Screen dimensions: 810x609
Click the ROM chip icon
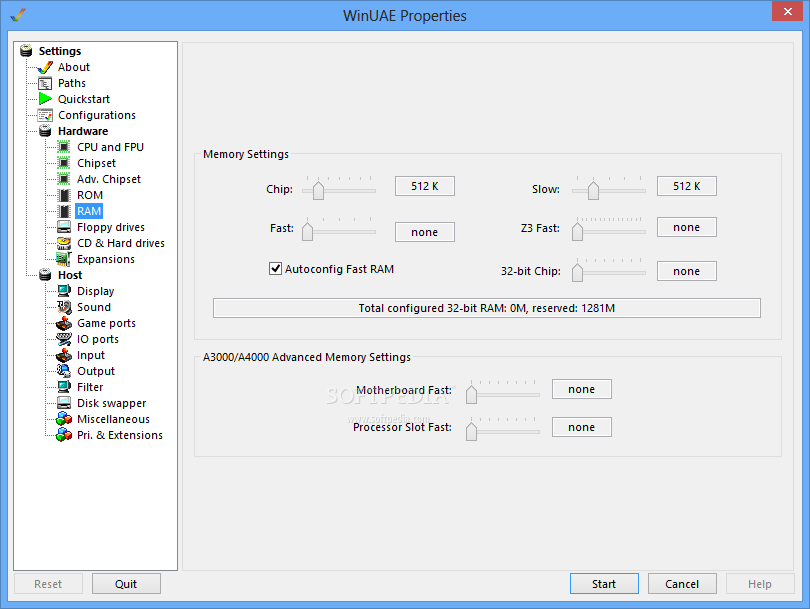(64, 195)
